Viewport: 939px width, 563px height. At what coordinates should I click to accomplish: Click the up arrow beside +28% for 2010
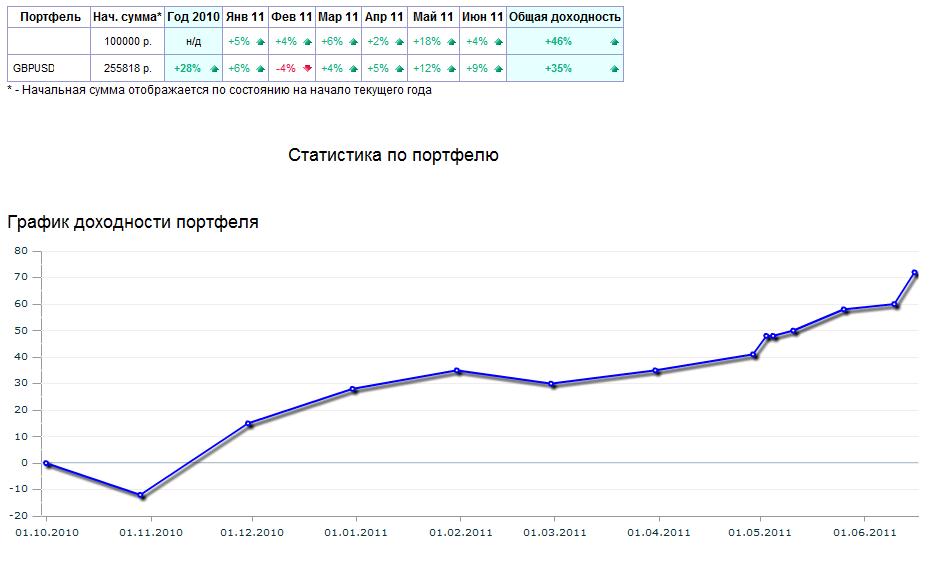click(x=212, y=69)
